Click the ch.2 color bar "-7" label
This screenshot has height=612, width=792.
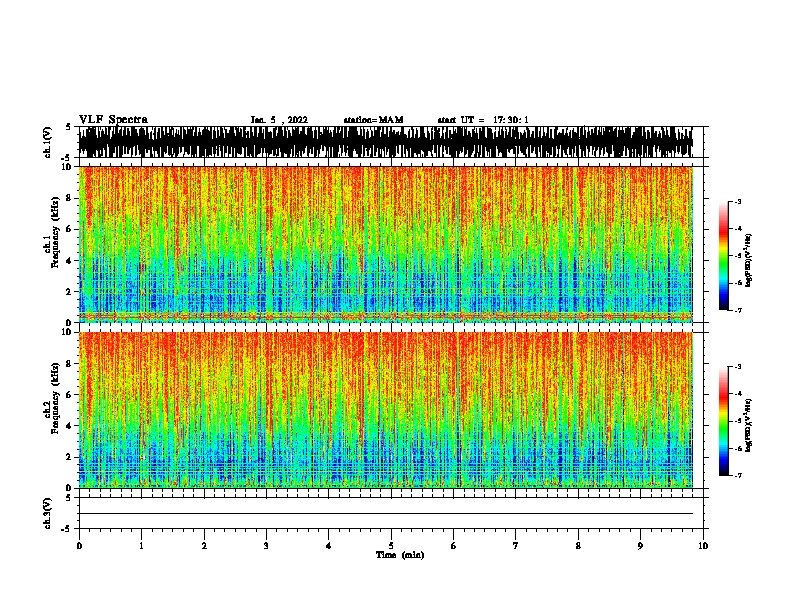click(738, 476)
